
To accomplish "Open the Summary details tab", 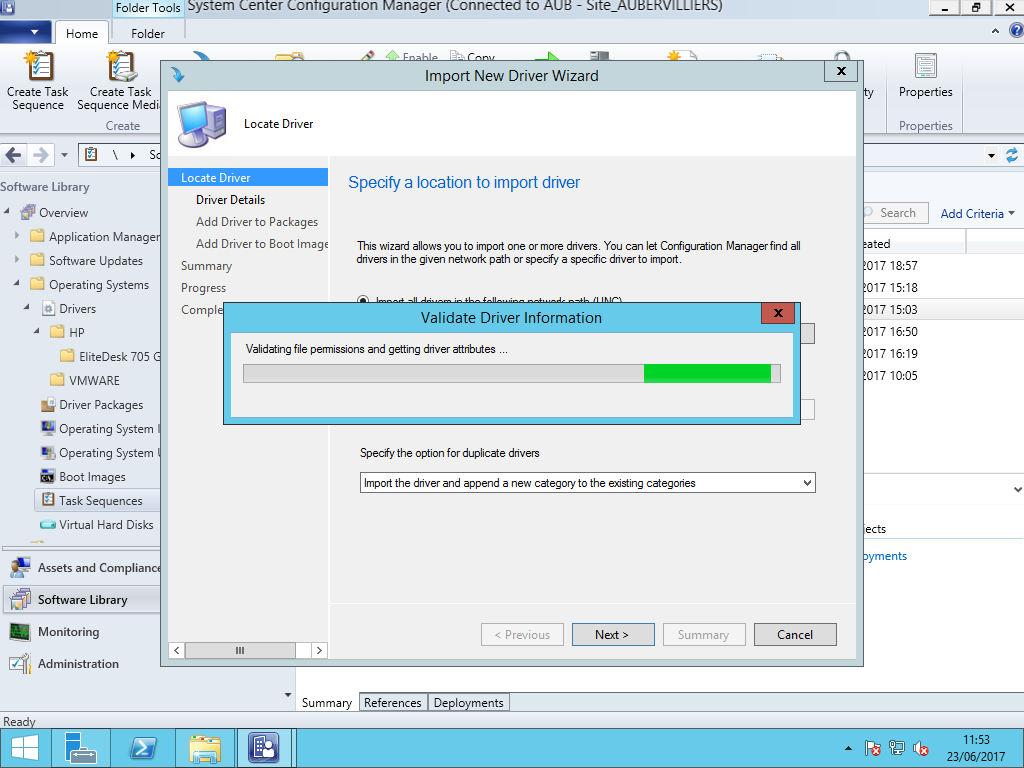I will click(327, 703).
